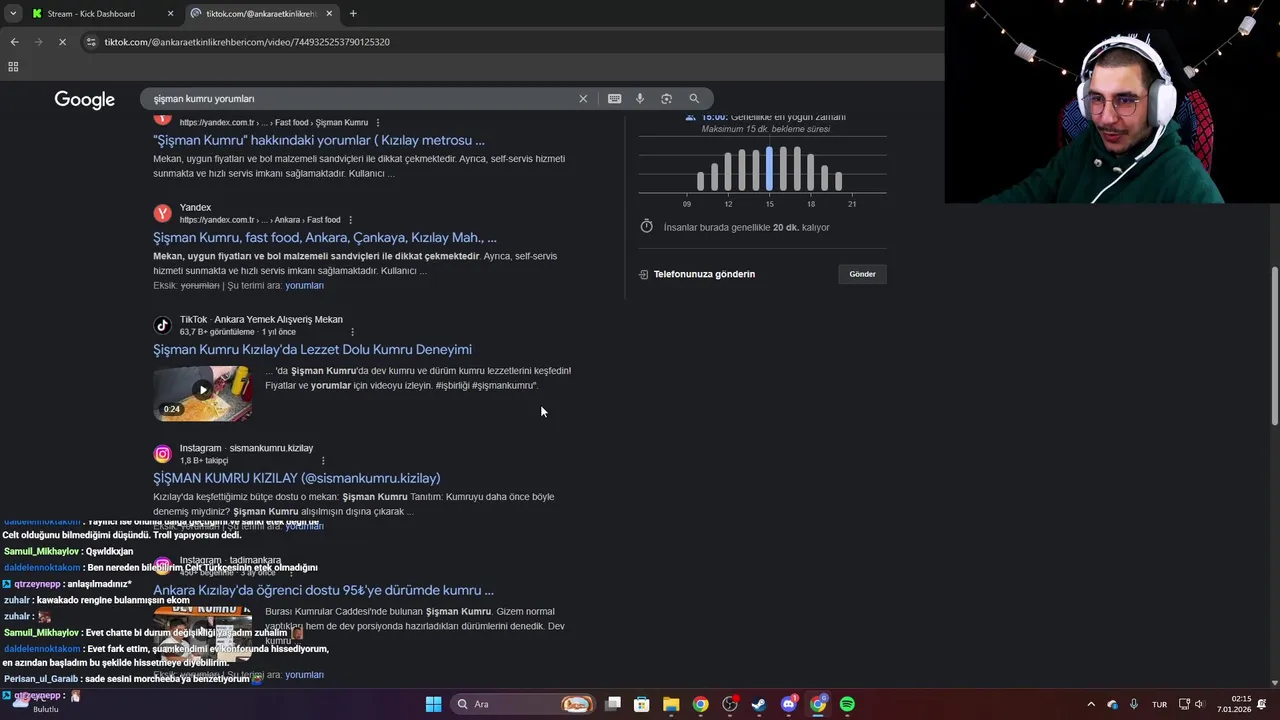Open the on-screen keyboard input tool
1280x720 pixels.
614,99
